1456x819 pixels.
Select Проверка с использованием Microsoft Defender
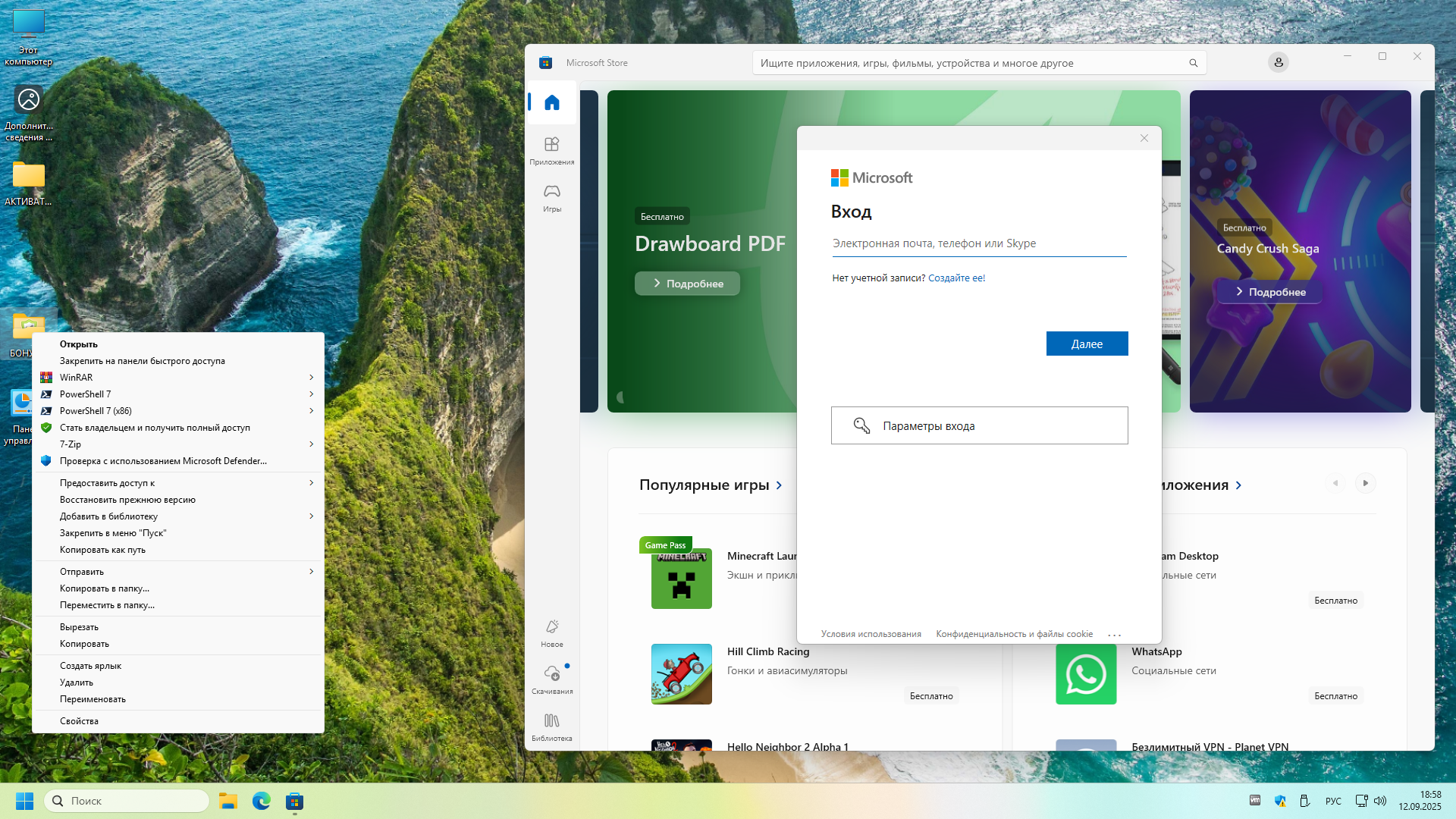tap(178, 461)
